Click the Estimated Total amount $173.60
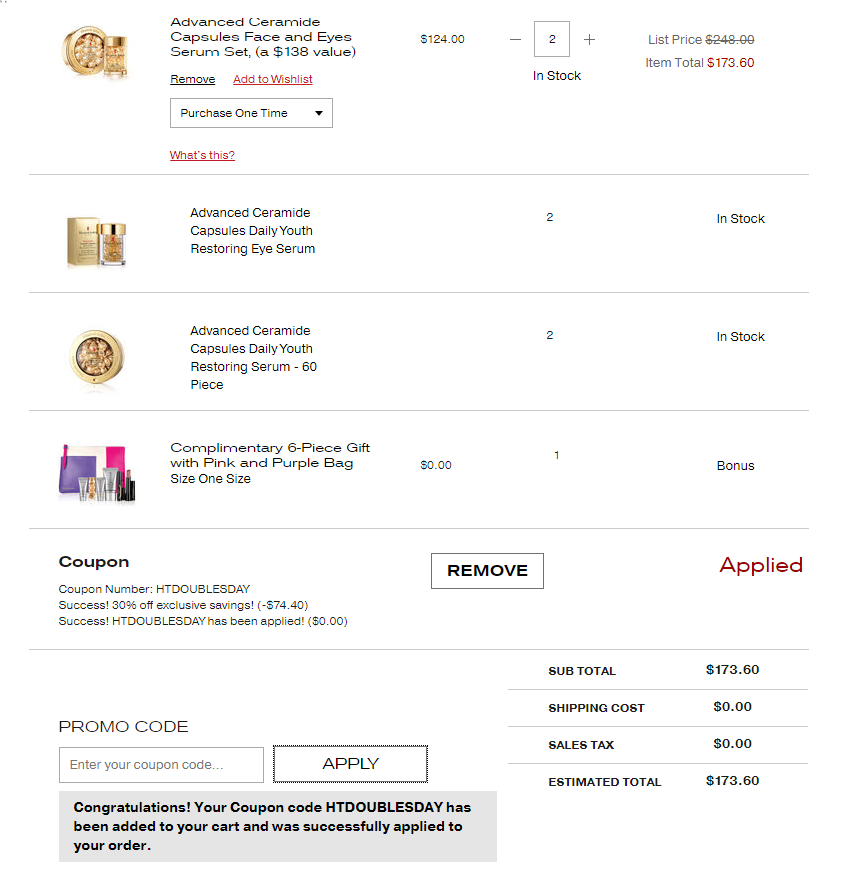 click(x=732, y=781)
